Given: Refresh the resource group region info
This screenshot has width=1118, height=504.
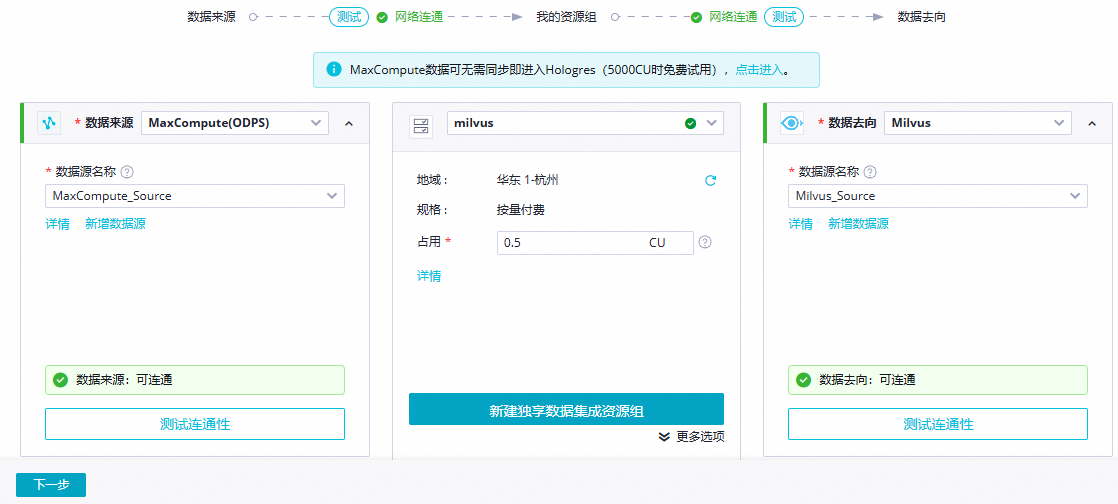Looking at the screenshot, I should click(x=710, y=180).
